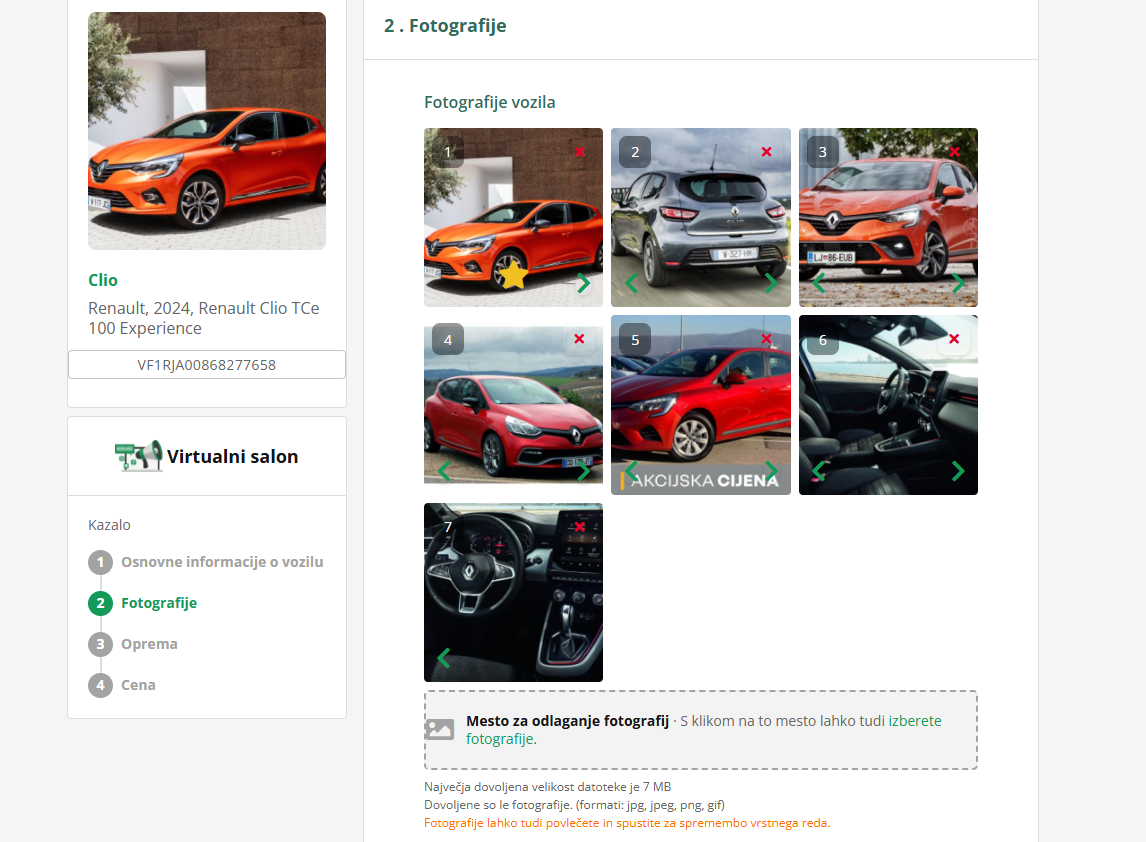Click the Virtualni salon megaphone logo
Image resolution: width=1146 pixels, height=842 pixels.
(138, 456)
